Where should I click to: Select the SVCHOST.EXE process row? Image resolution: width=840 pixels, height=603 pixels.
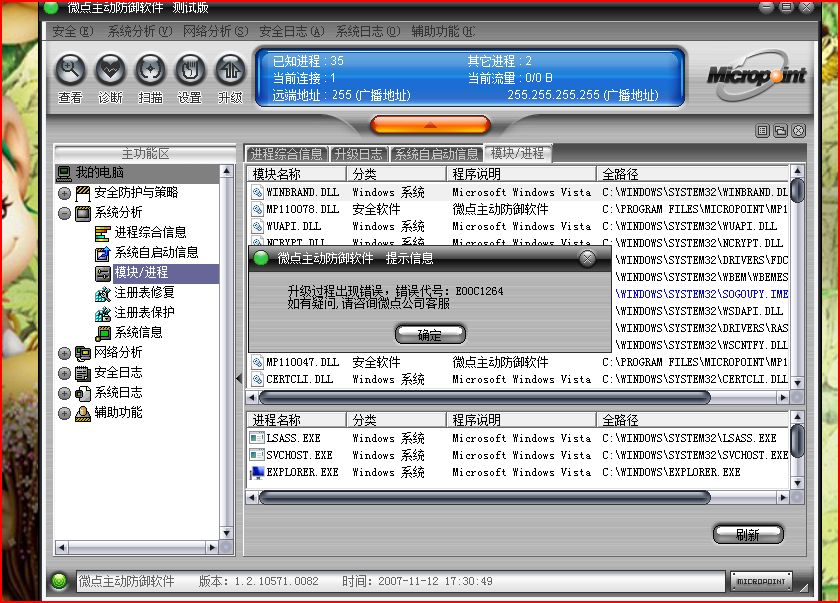point(518,455)
